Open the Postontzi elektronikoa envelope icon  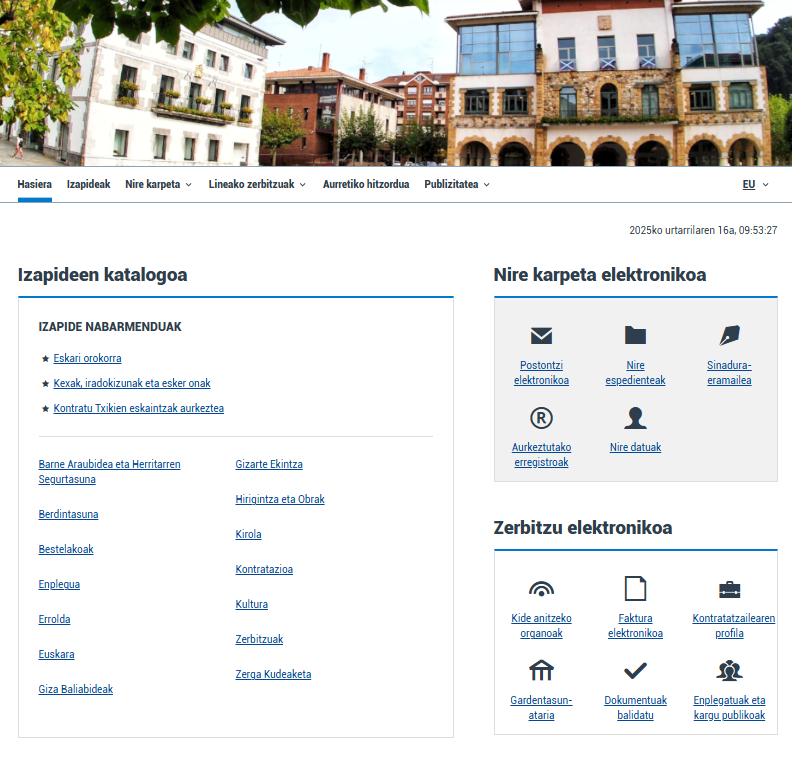pos(541,336)
